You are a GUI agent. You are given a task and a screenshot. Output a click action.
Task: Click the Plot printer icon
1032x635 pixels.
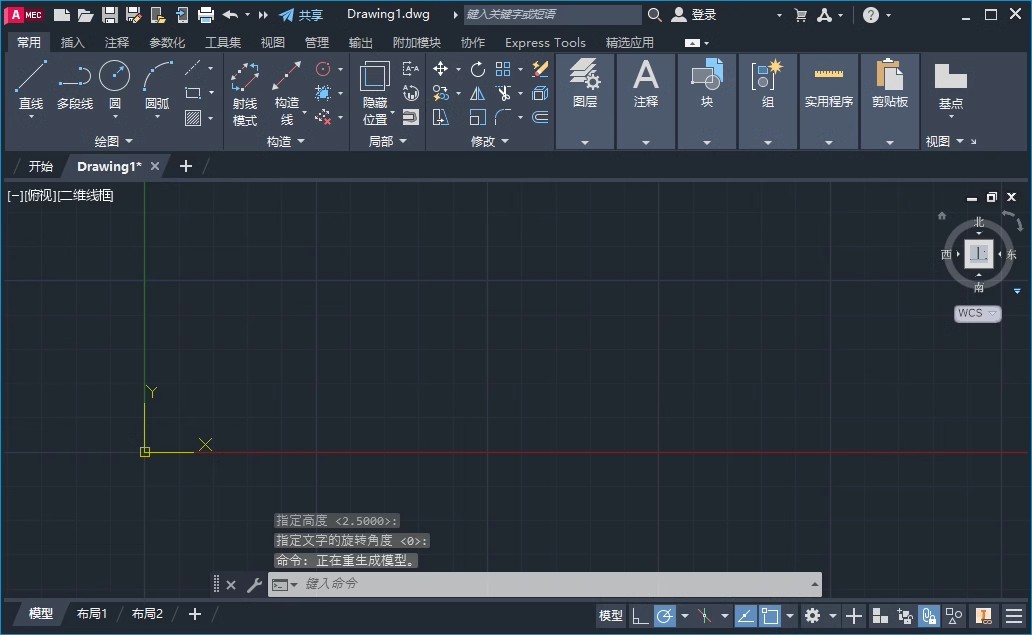tap(206, 14)
